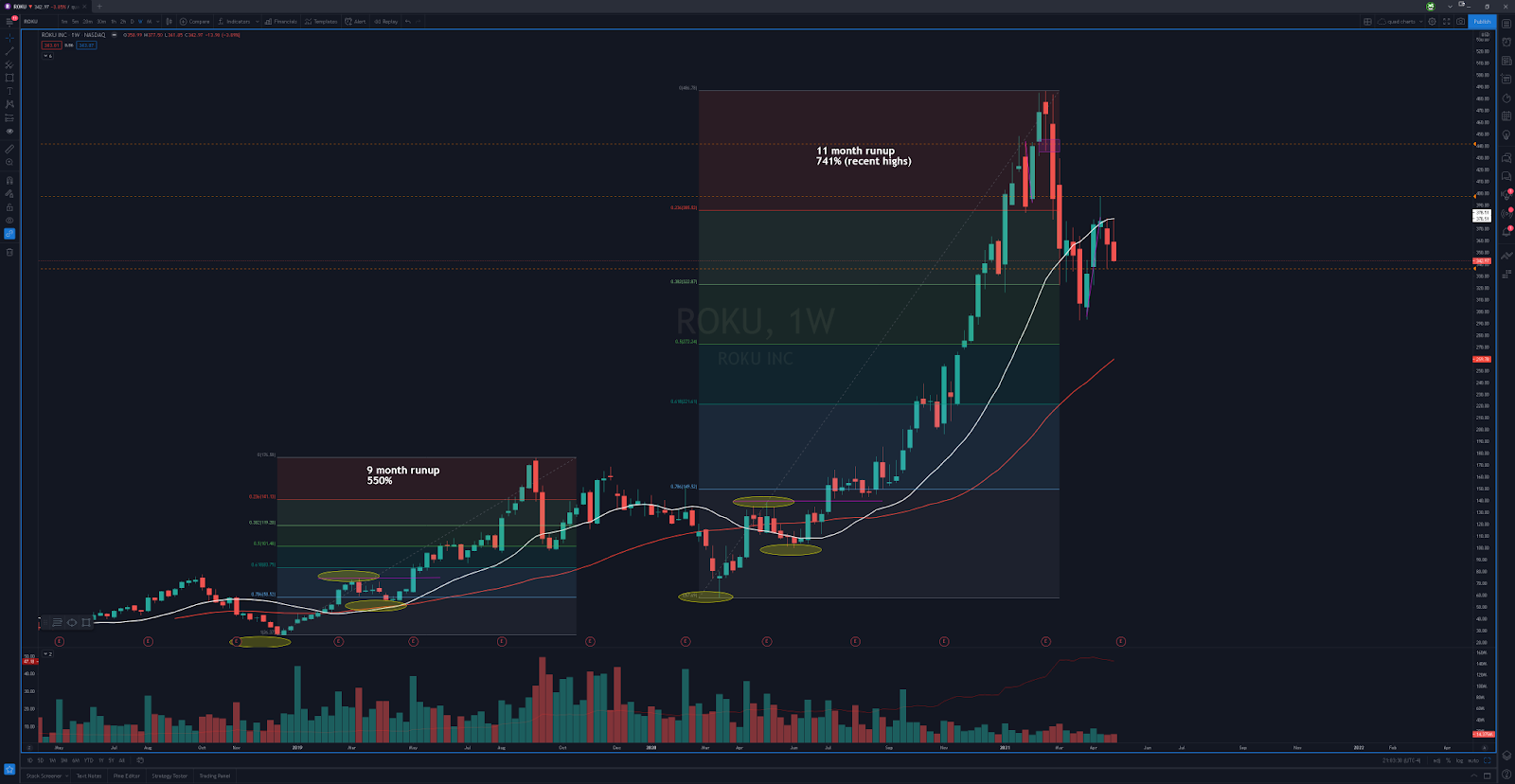Expand the Indicators favorites dropdown arrow
This screenshot has width=1515, height=784.
(258, 22)
